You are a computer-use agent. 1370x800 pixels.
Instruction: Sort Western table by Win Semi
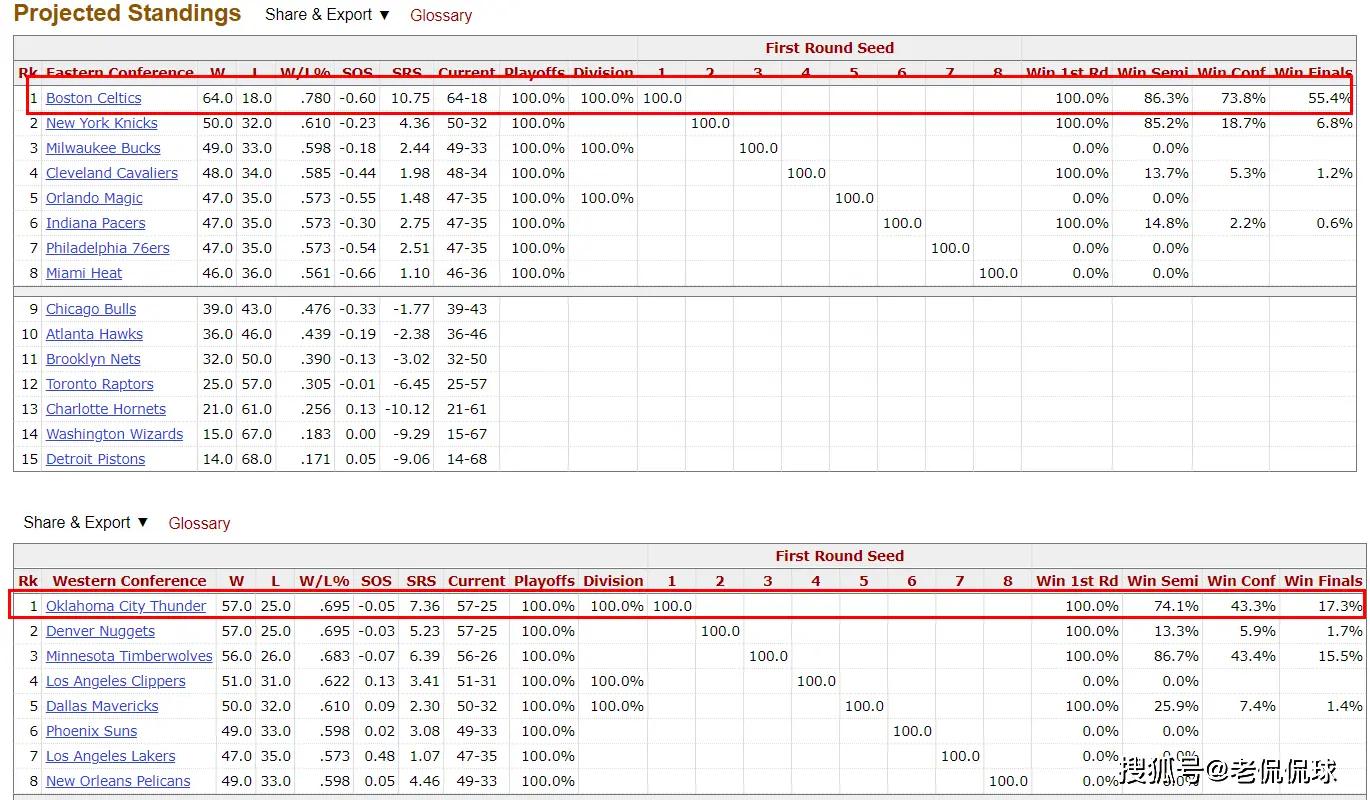[1162, 581]
